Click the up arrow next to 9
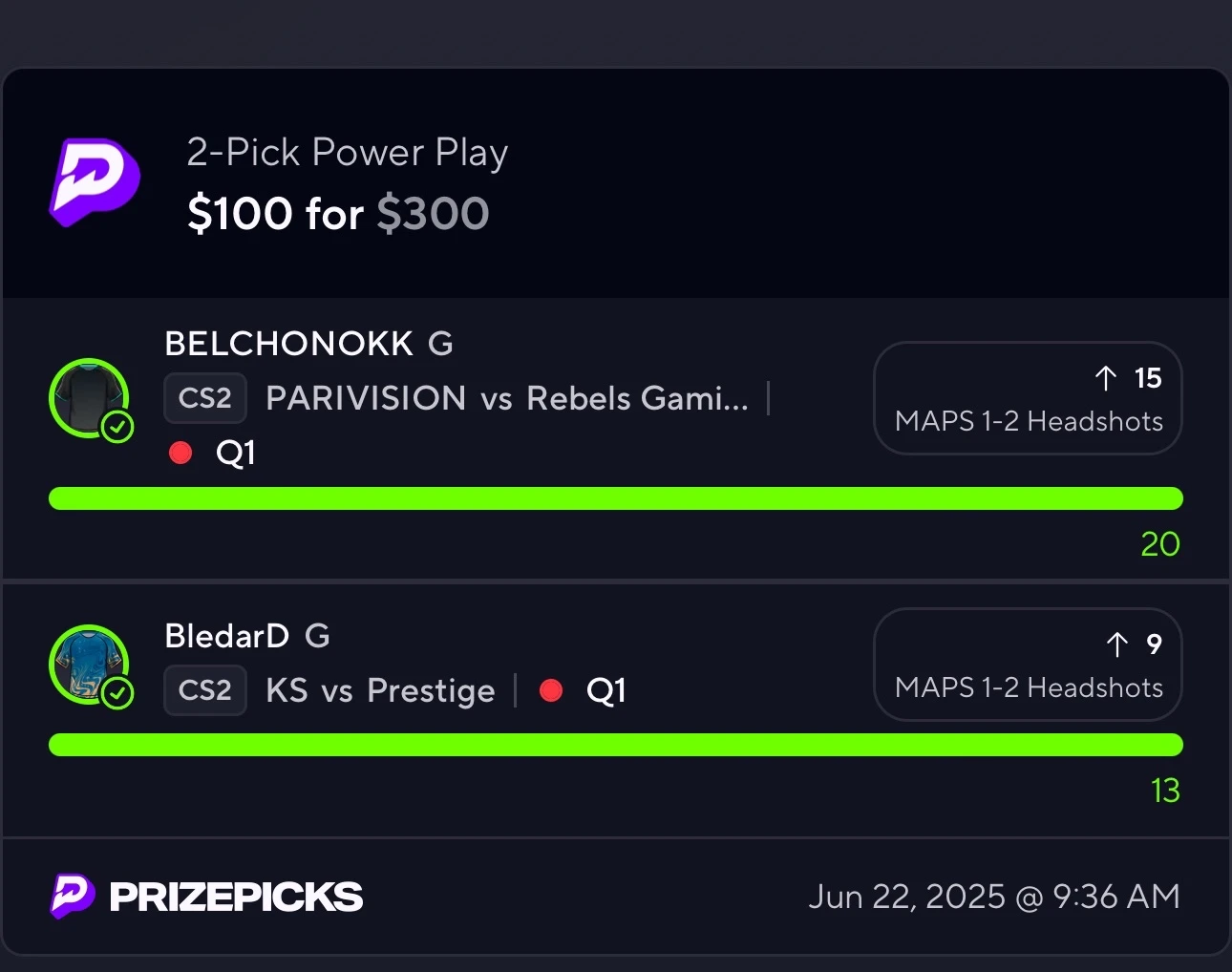The width and height of the screenshot is (1232, 972). click(1117, 644)
